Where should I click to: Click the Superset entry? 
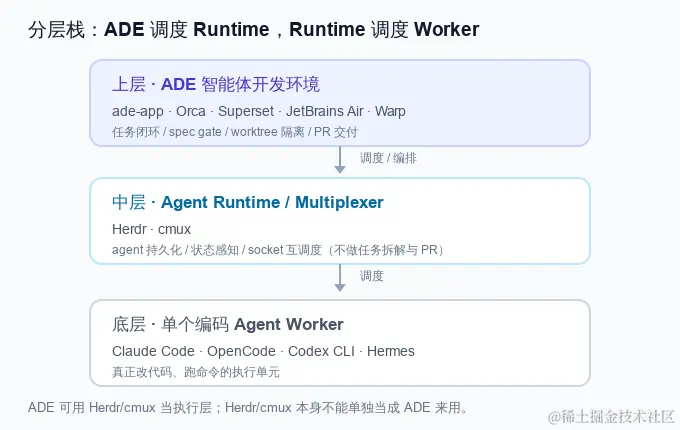click(246, 111)
